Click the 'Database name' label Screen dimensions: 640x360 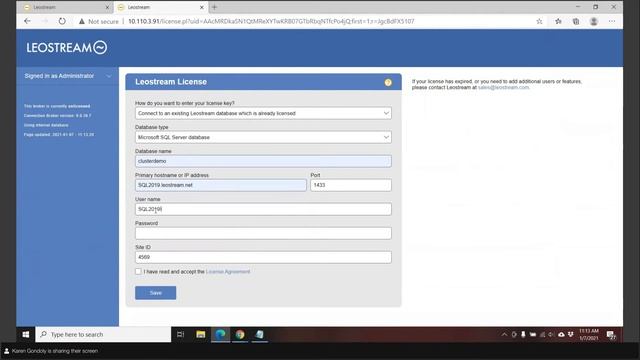click(x=153, y=151)
